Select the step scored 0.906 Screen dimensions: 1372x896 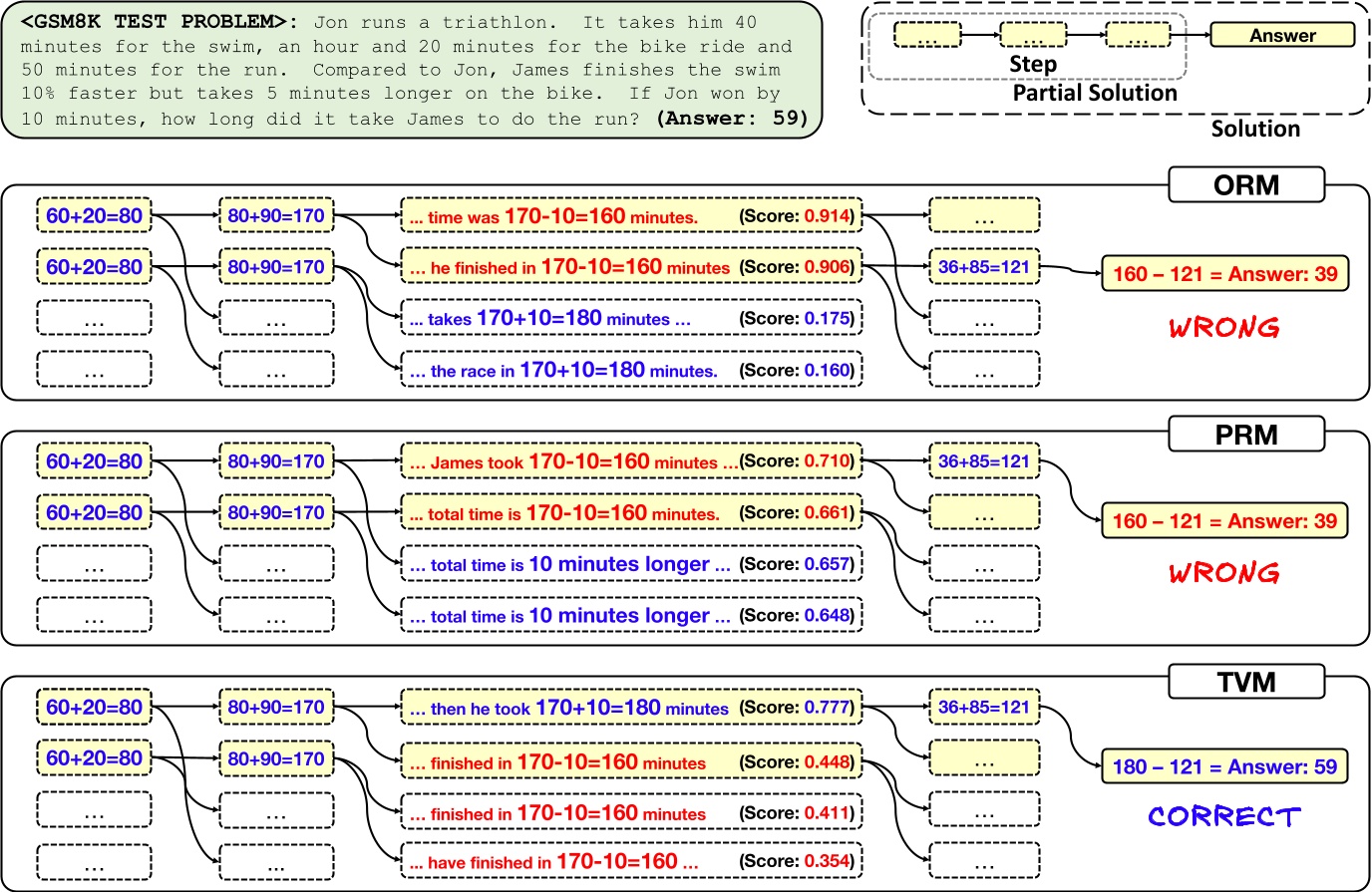631,267
